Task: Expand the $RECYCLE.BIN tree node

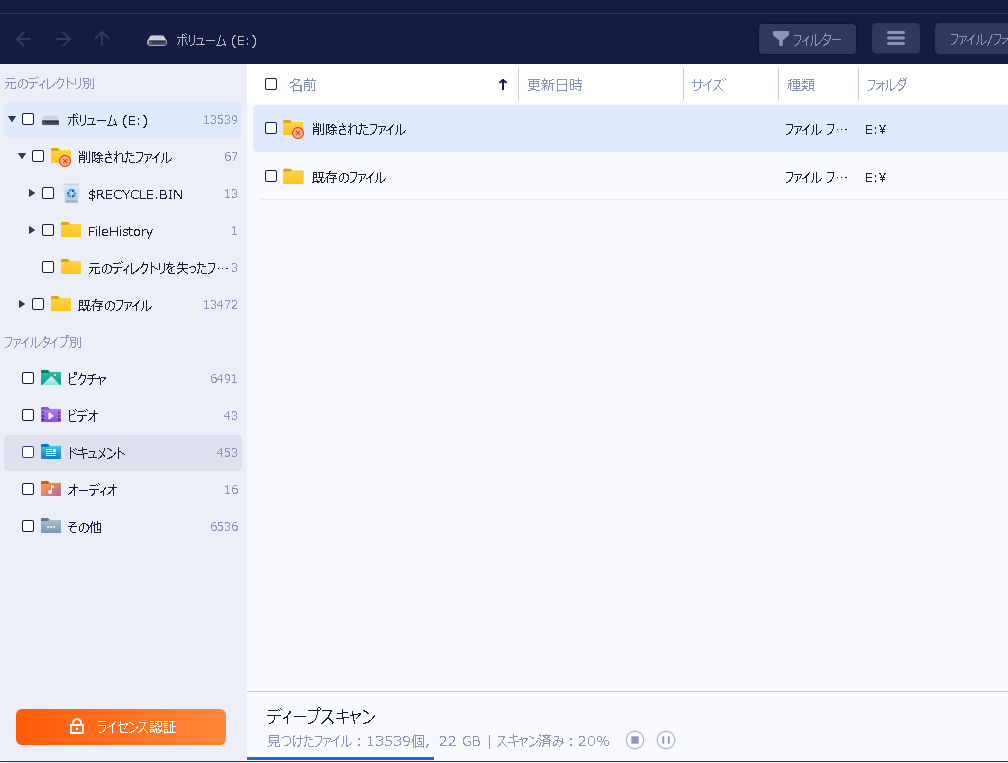Action: [31, 193]
